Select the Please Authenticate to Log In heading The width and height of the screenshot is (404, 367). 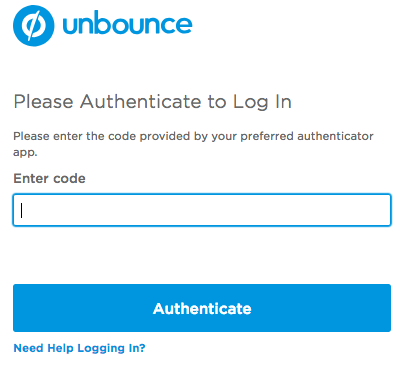click(153, 102)
